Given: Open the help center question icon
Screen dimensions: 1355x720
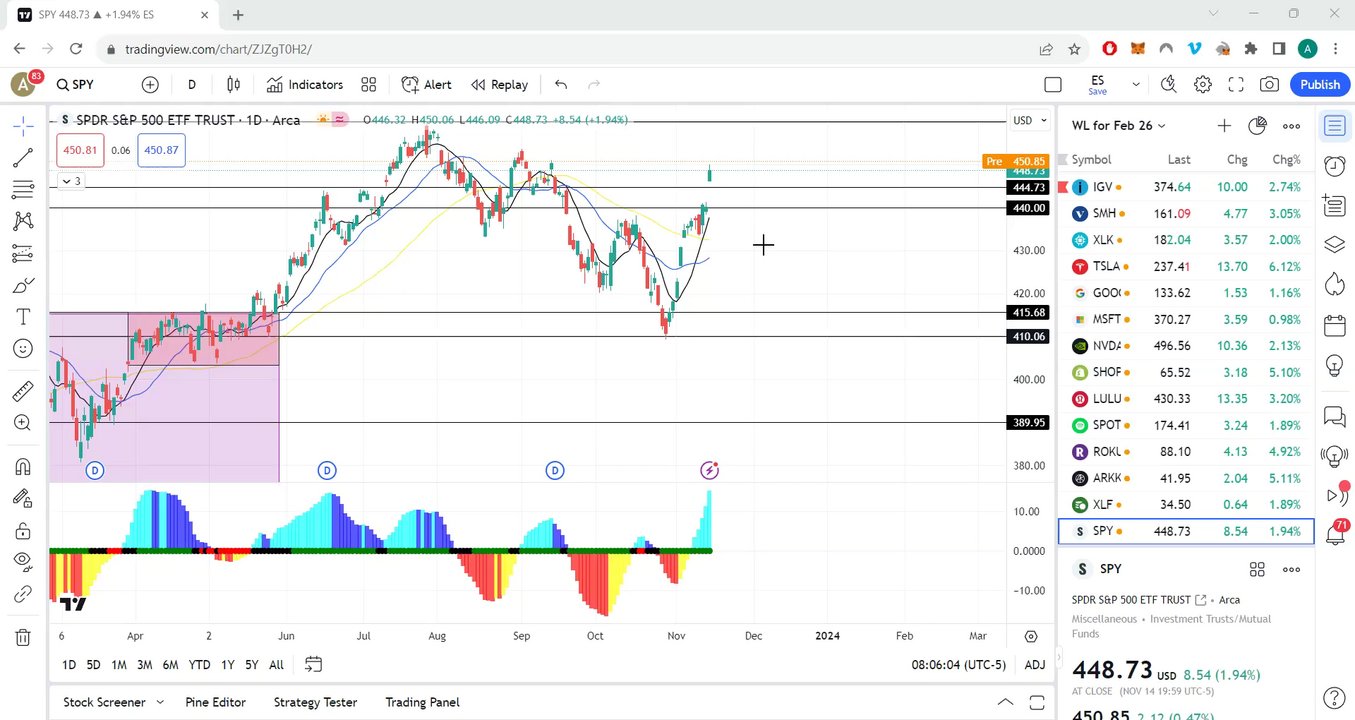Looking at the screenshot, I should 1334,697.
